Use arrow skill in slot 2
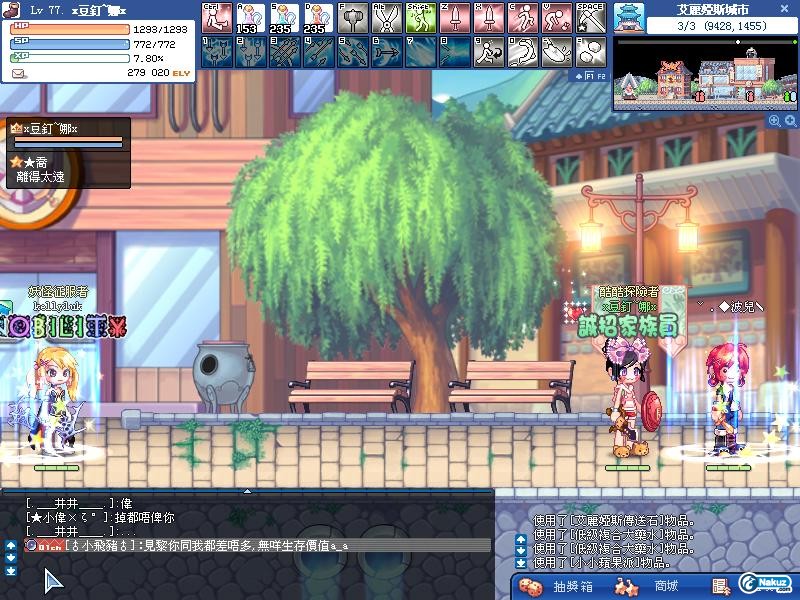This screenshot has height=600, width=800. 251,52
